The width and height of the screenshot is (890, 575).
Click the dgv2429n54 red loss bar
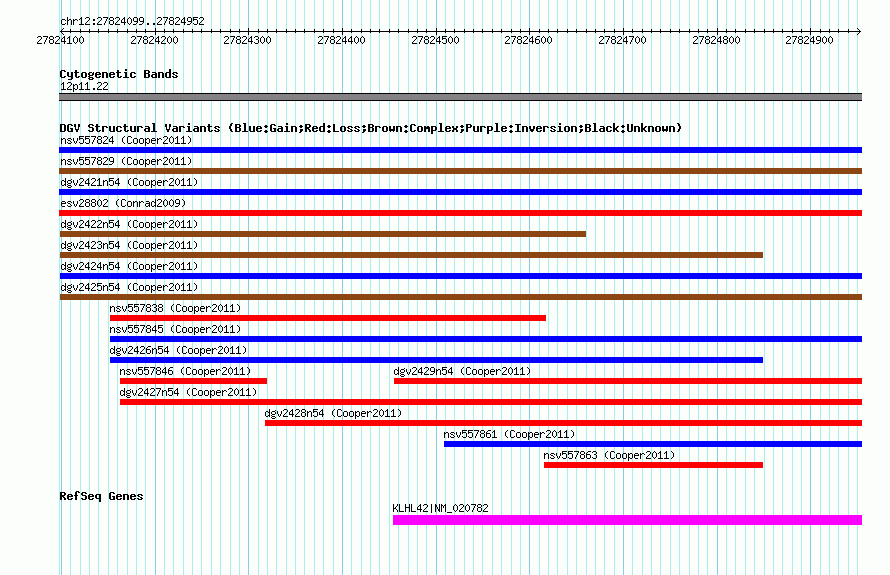click(x=628, y=381)
